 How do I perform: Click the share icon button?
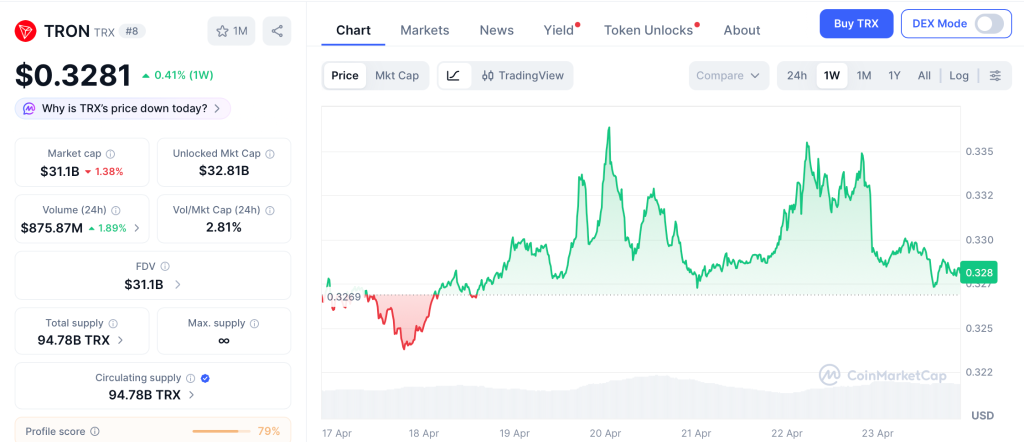point(277,31)
